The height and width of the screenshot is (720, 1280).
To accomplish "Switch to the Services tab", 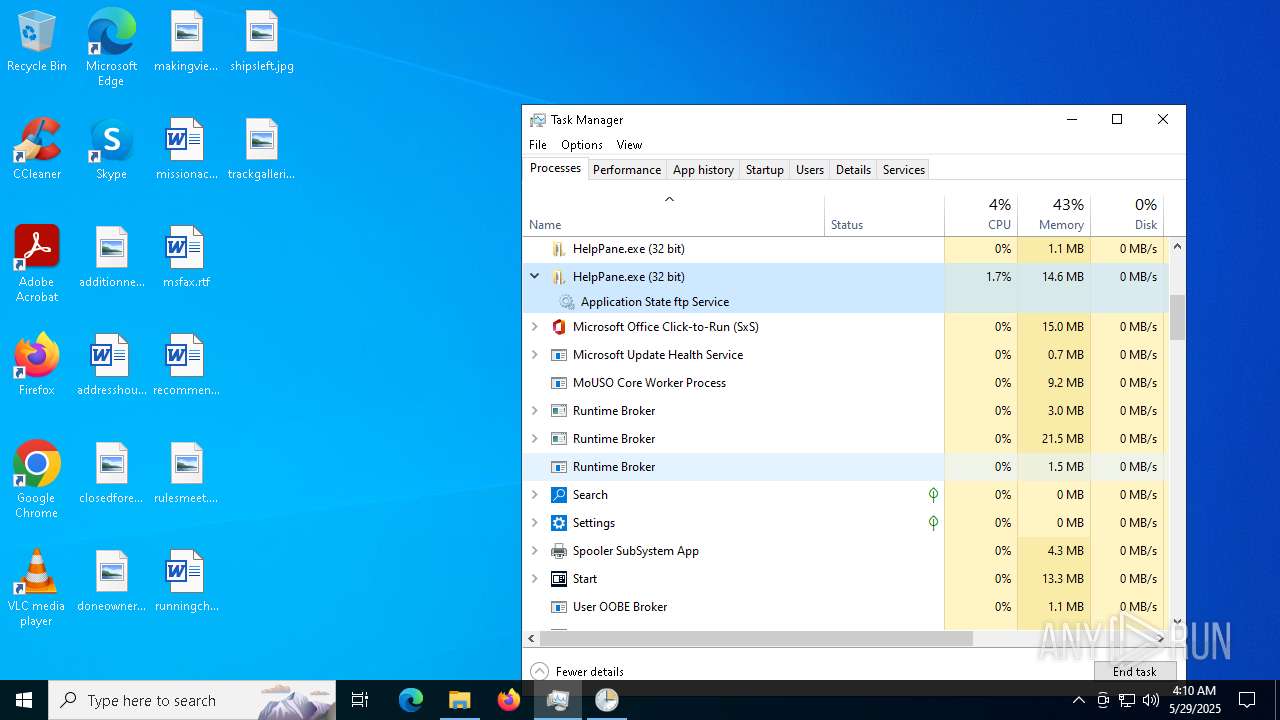I will click(904, 170).
